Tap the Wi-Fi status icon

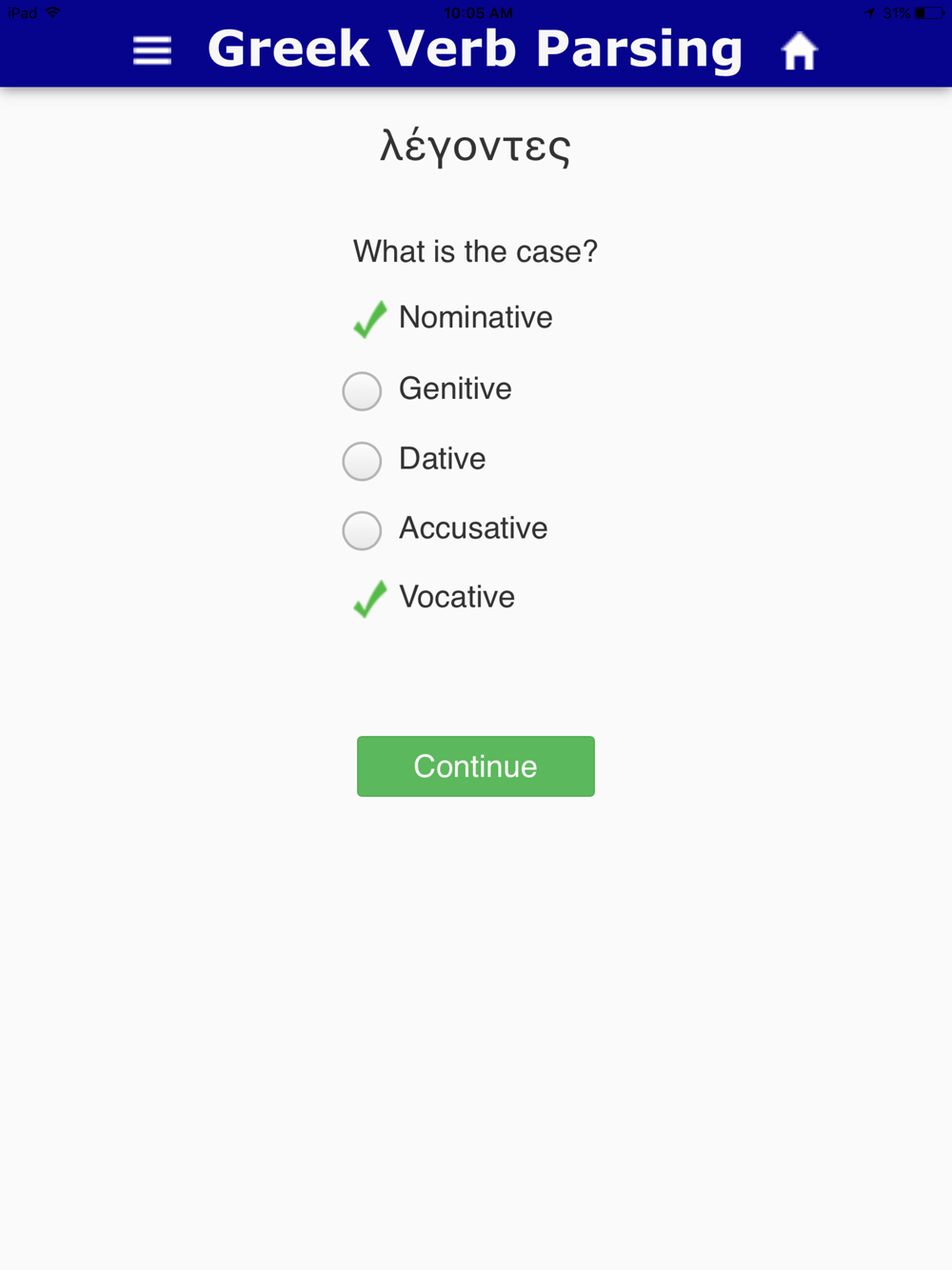click(53, 12)
